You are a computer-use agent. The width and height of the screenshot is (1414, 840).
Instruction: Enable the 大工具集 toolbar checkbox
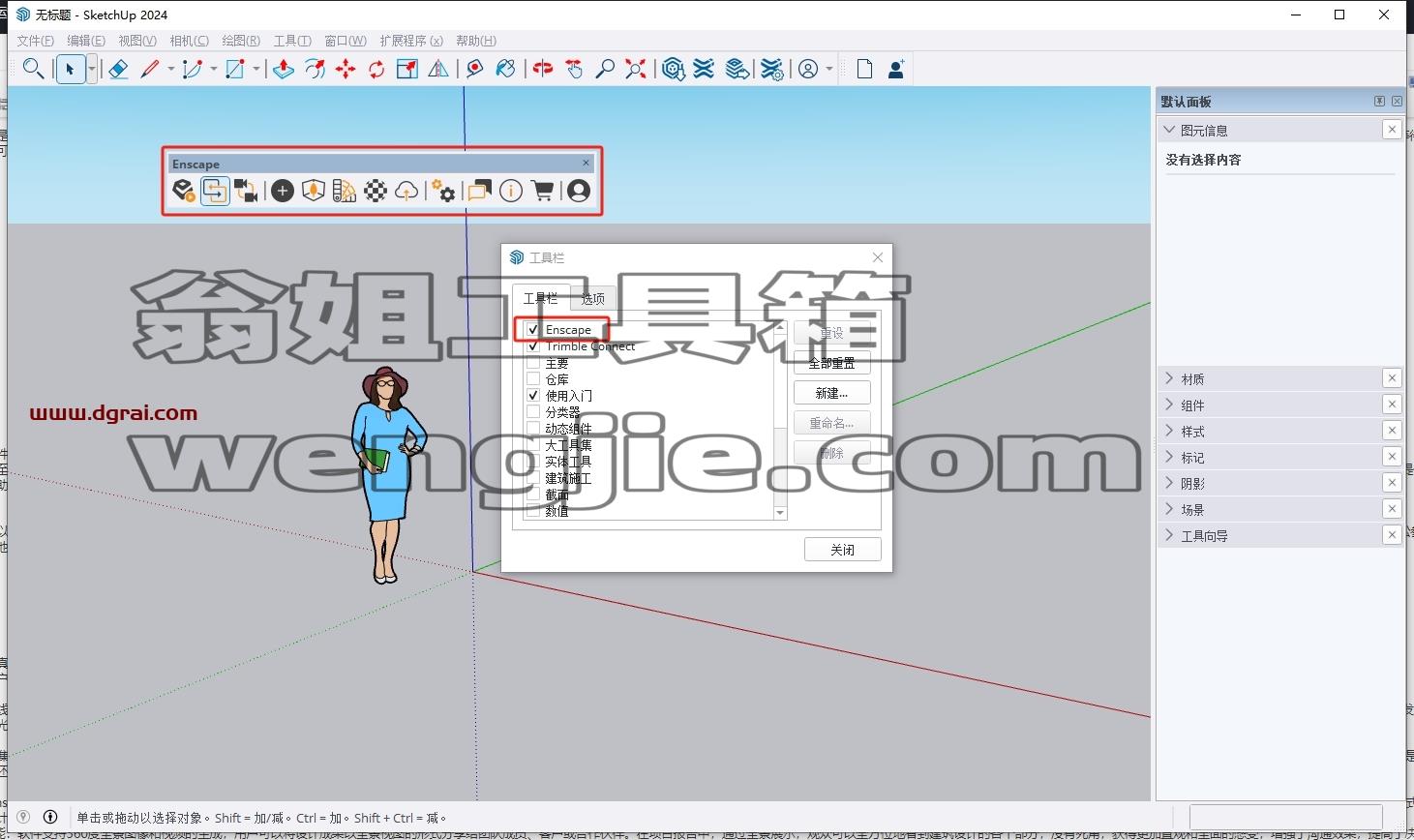tap(533, 445)
